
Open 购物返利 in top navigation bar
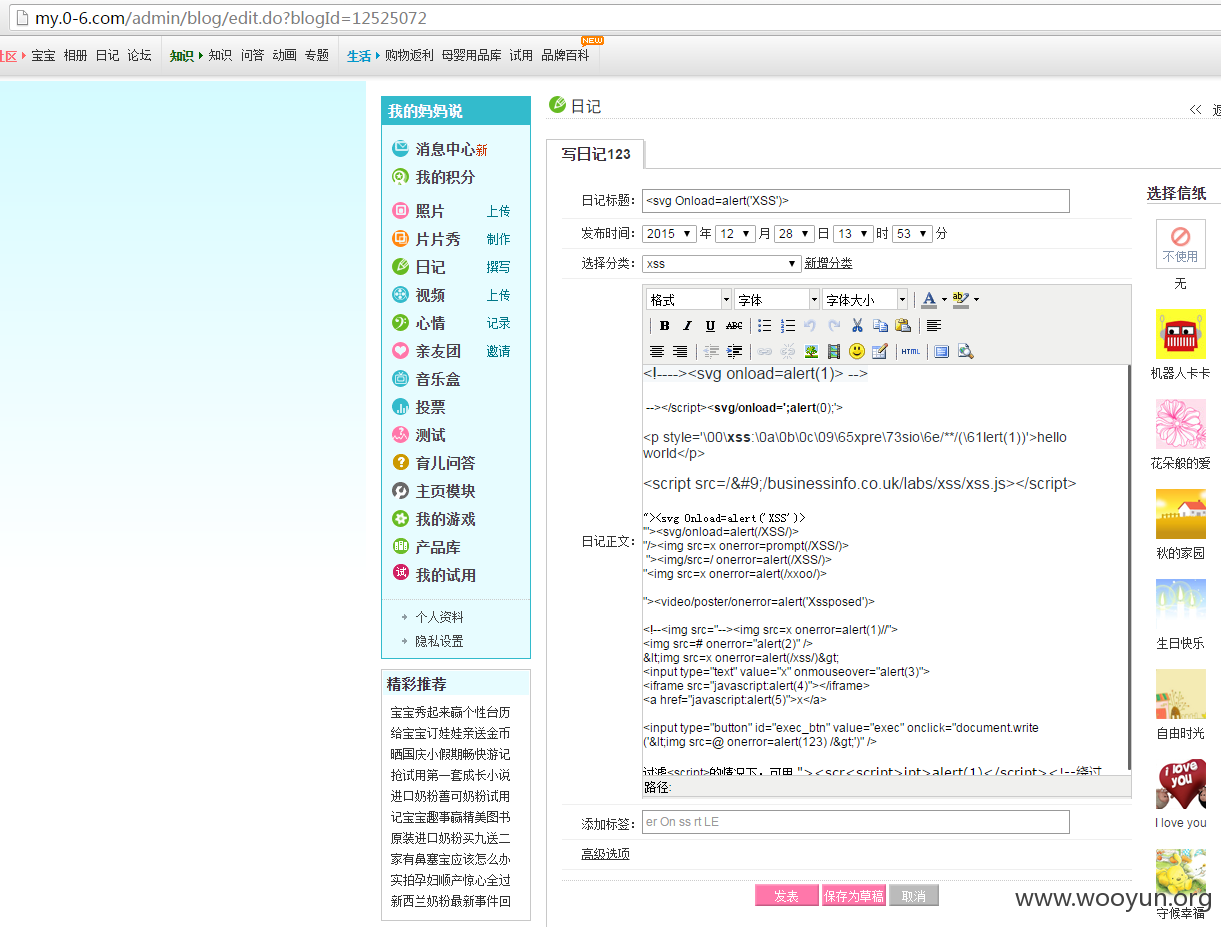click(x=410, y=55)
